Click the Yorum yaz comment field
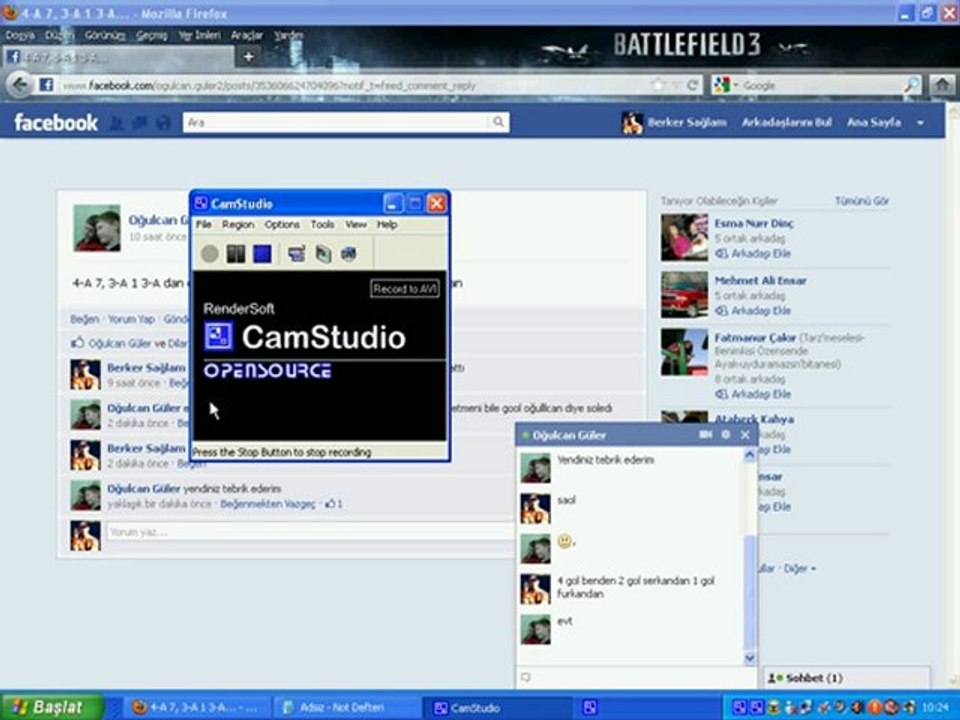Screen dimensions: 960x720 coord(310,532)
